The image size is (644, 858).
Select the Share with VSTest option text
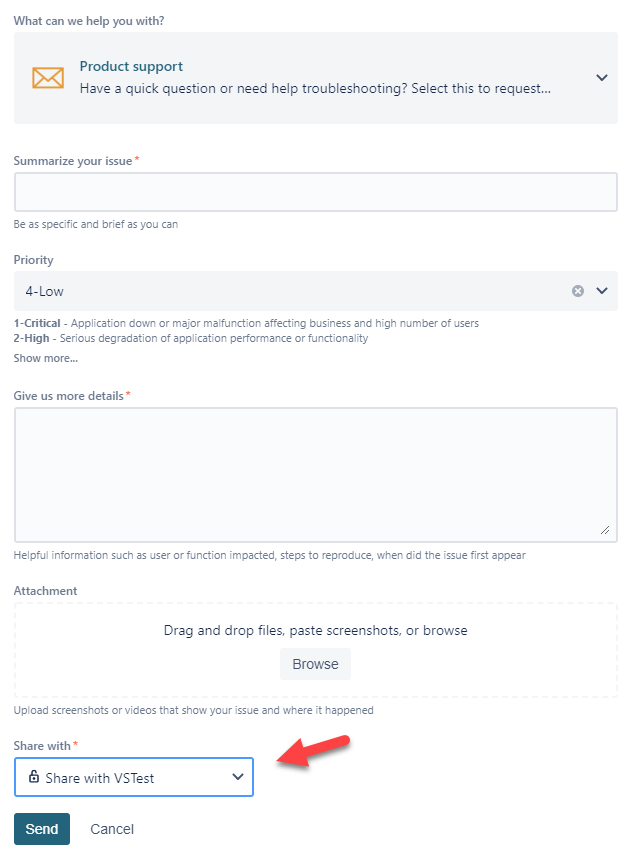pos(99,777)
